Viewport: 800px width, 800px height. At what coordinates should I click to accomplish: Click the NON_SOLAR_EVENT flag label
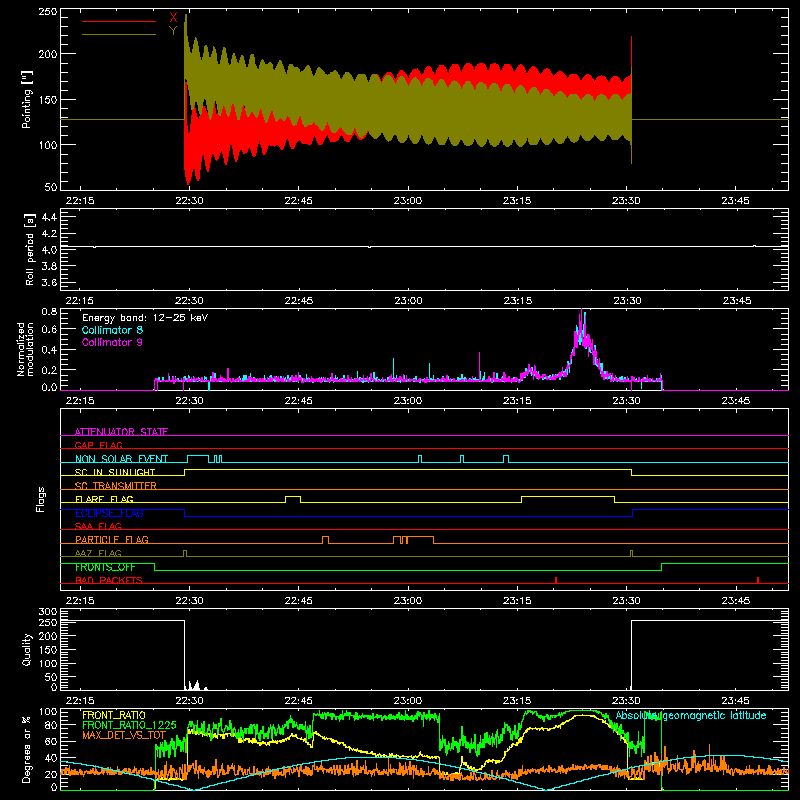point(121,459)
